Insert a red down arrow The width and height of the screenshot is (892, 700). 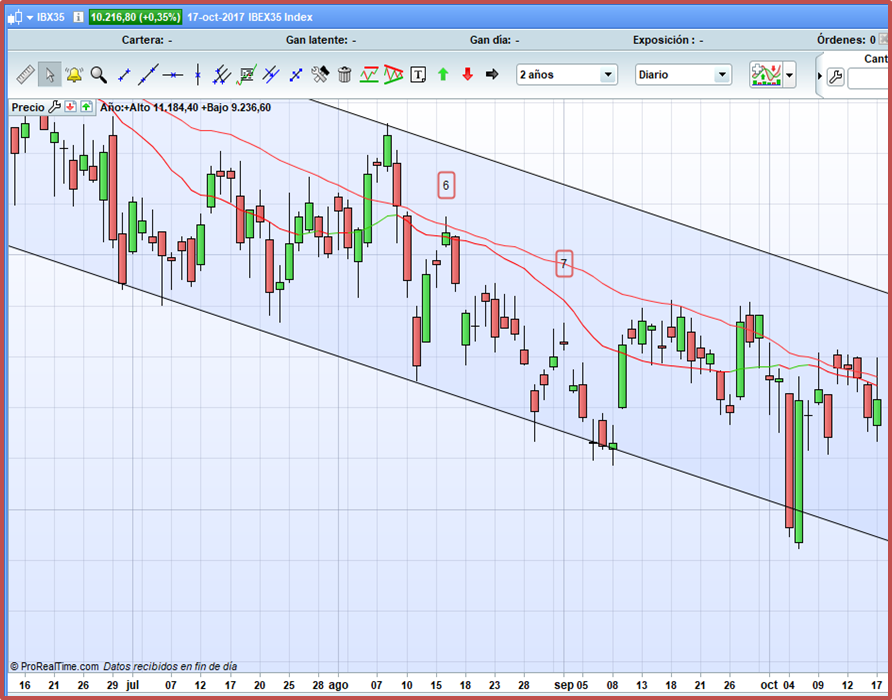click(x=467, y=75)
